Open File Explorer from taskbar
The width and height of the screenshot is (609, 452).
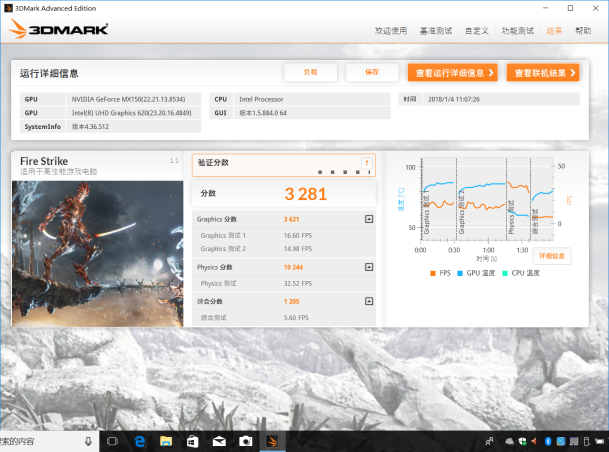coord(166,442)
